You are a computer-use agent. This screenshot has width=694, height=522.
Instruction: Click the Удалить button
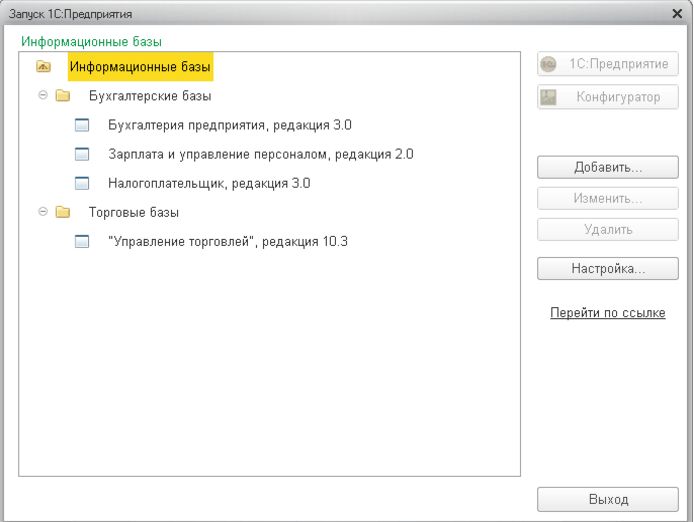[x=608, y=229]
